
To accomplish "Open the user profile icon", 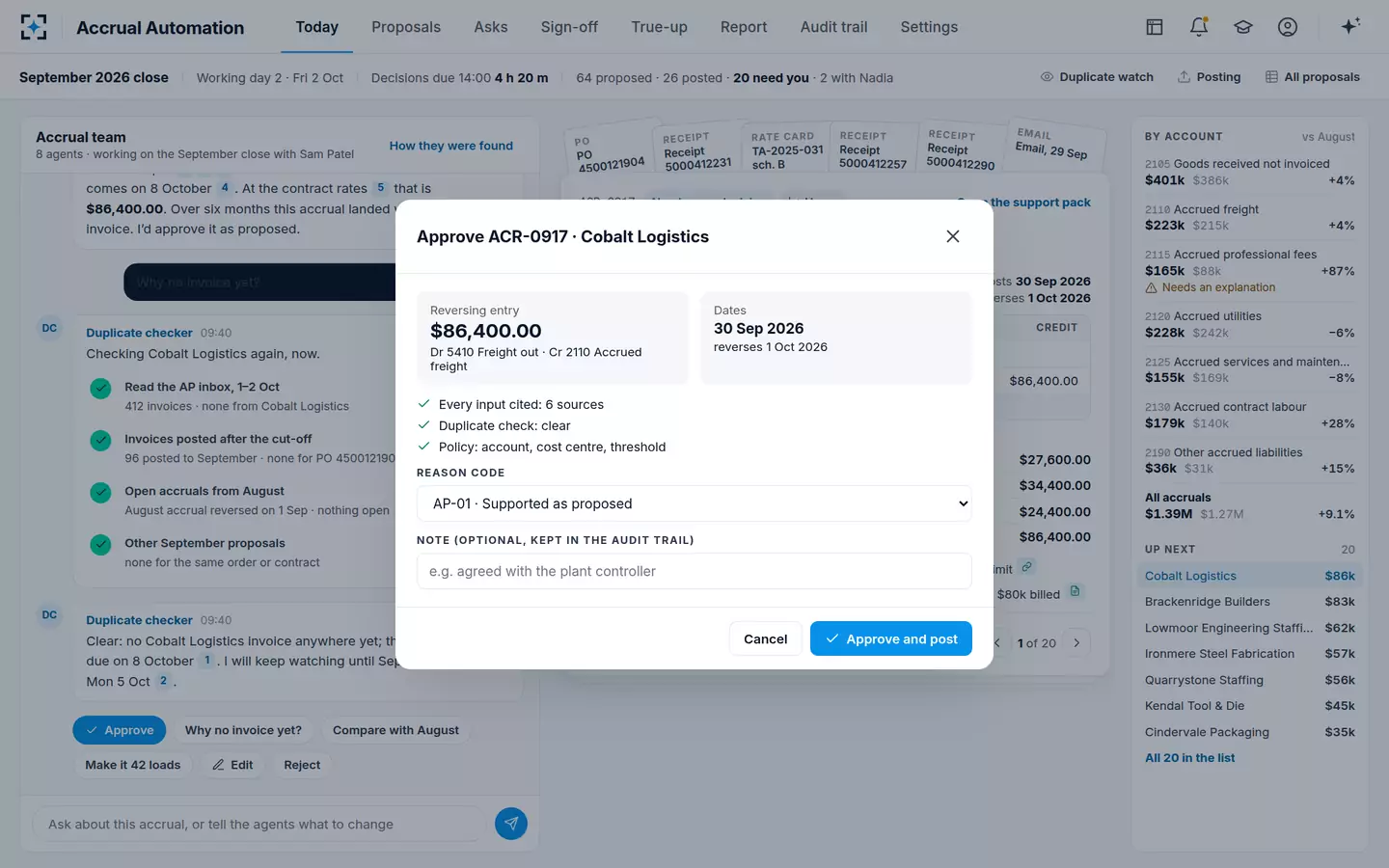I will 1288,27.
